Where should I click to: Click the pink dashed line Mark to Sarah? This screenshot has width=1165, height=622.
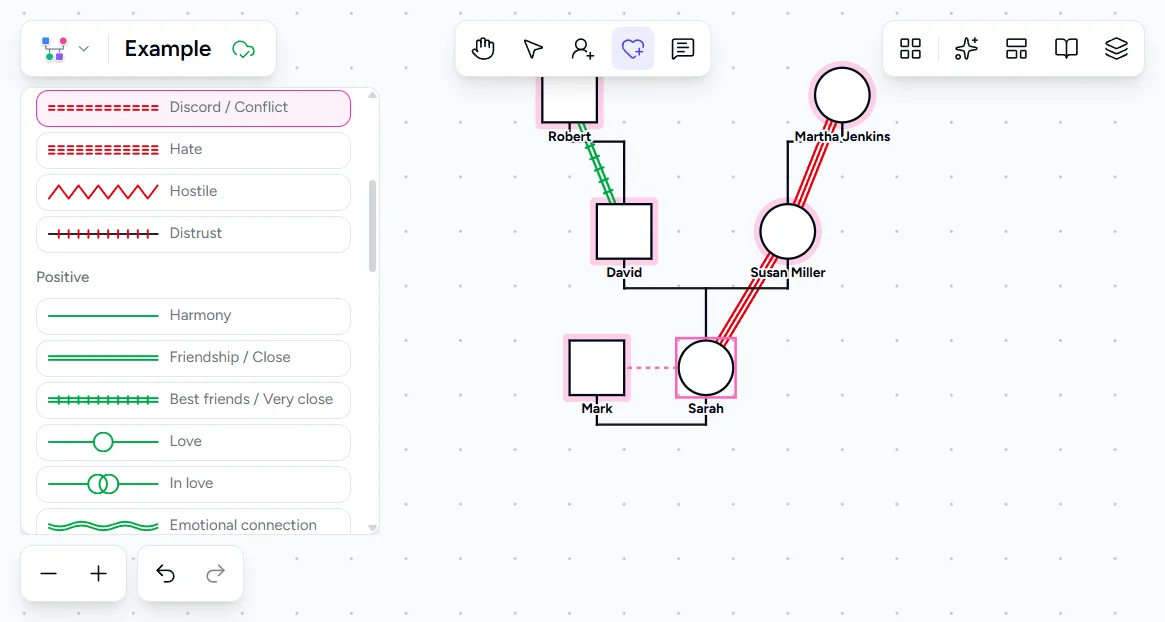pos(651,368)
